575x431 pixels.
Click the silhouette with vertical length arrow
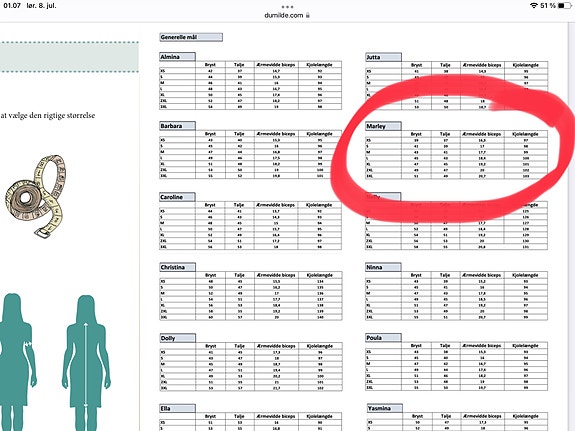point(86,362)
